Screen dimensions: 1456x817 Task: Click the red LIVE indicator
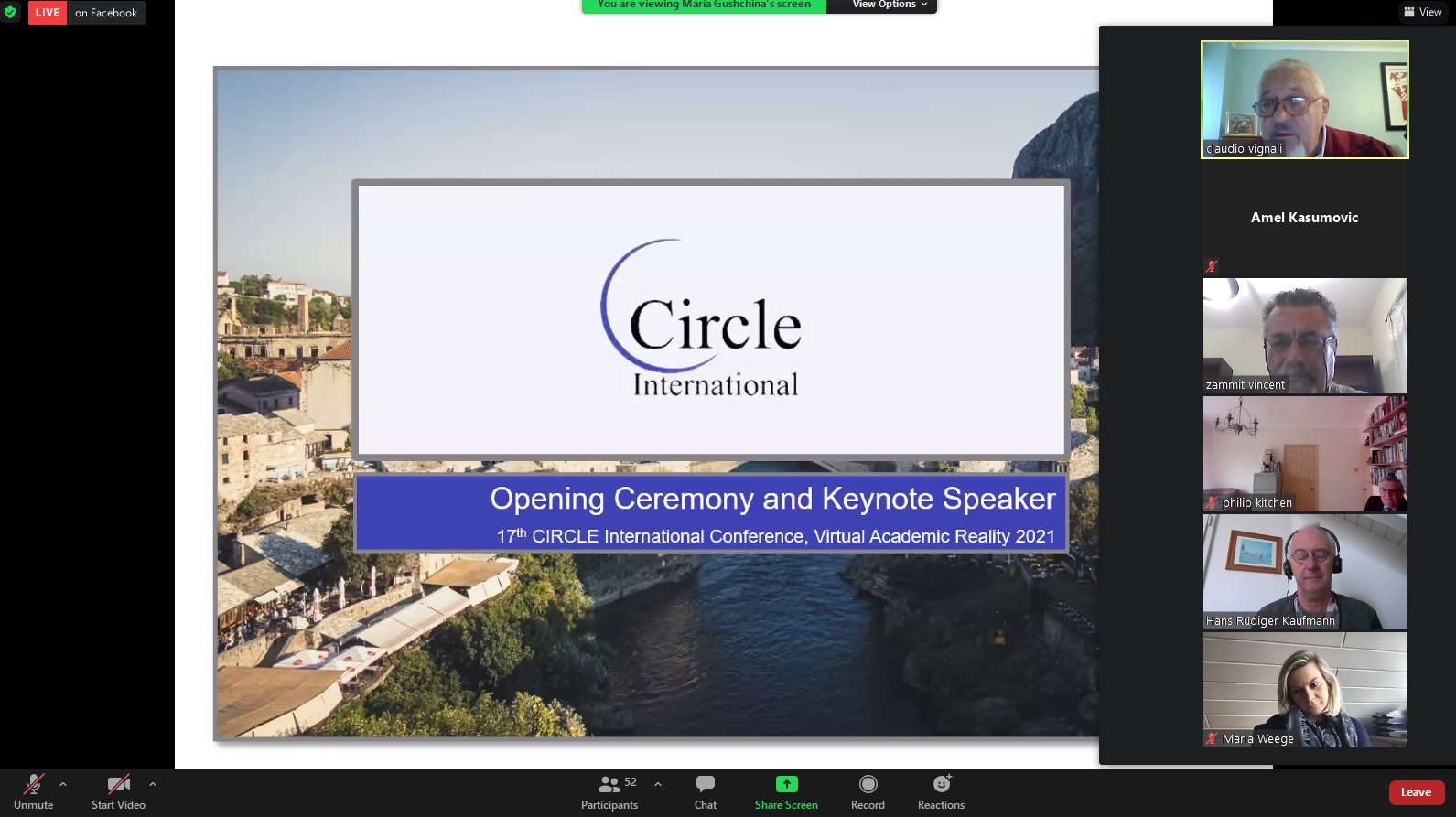pyautogui.click(x=48, y=13)
